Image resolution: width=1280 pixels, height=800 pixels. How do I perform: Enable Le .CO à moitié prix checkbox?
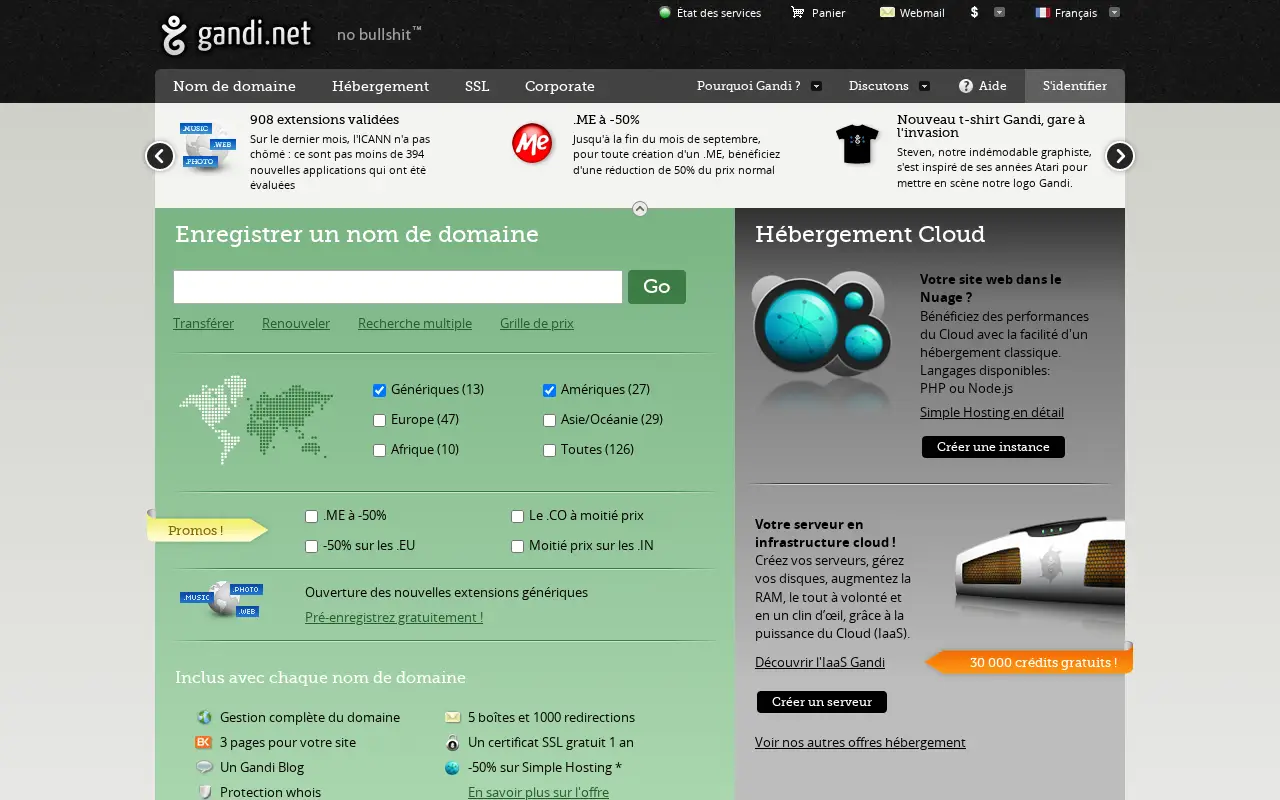[517, 516]
